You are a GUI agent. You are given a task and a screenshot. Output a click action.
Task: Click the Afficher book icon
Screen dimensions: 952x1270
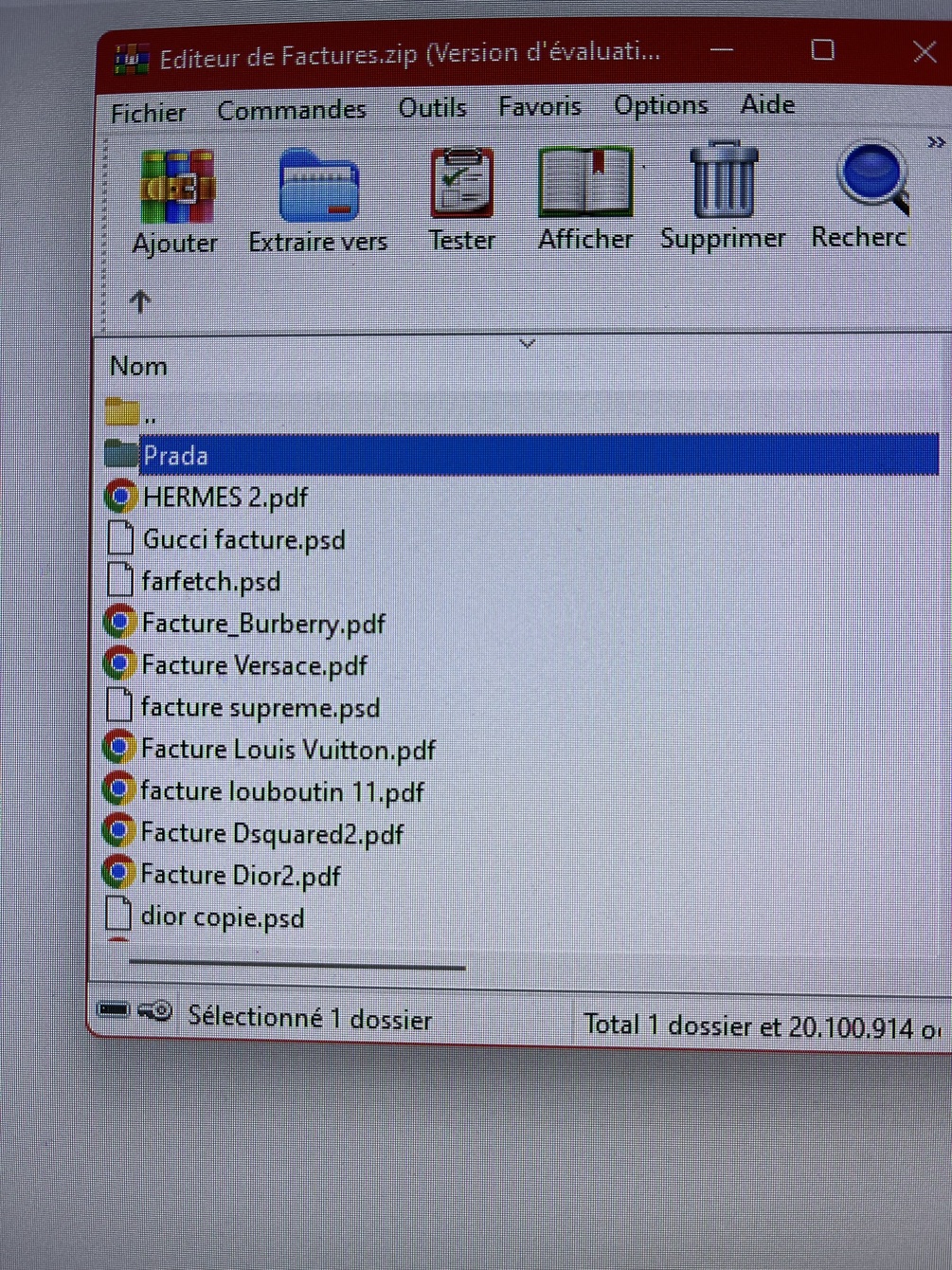(x=586, y=181)
